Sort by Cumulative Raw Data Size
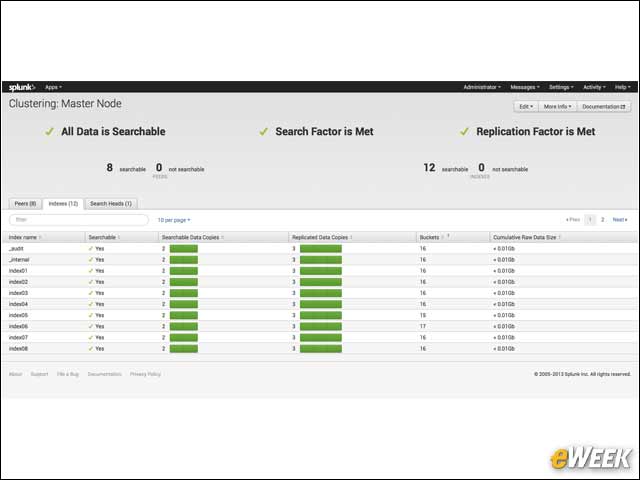The image size is (640, 480). click(x=525, y=237)
